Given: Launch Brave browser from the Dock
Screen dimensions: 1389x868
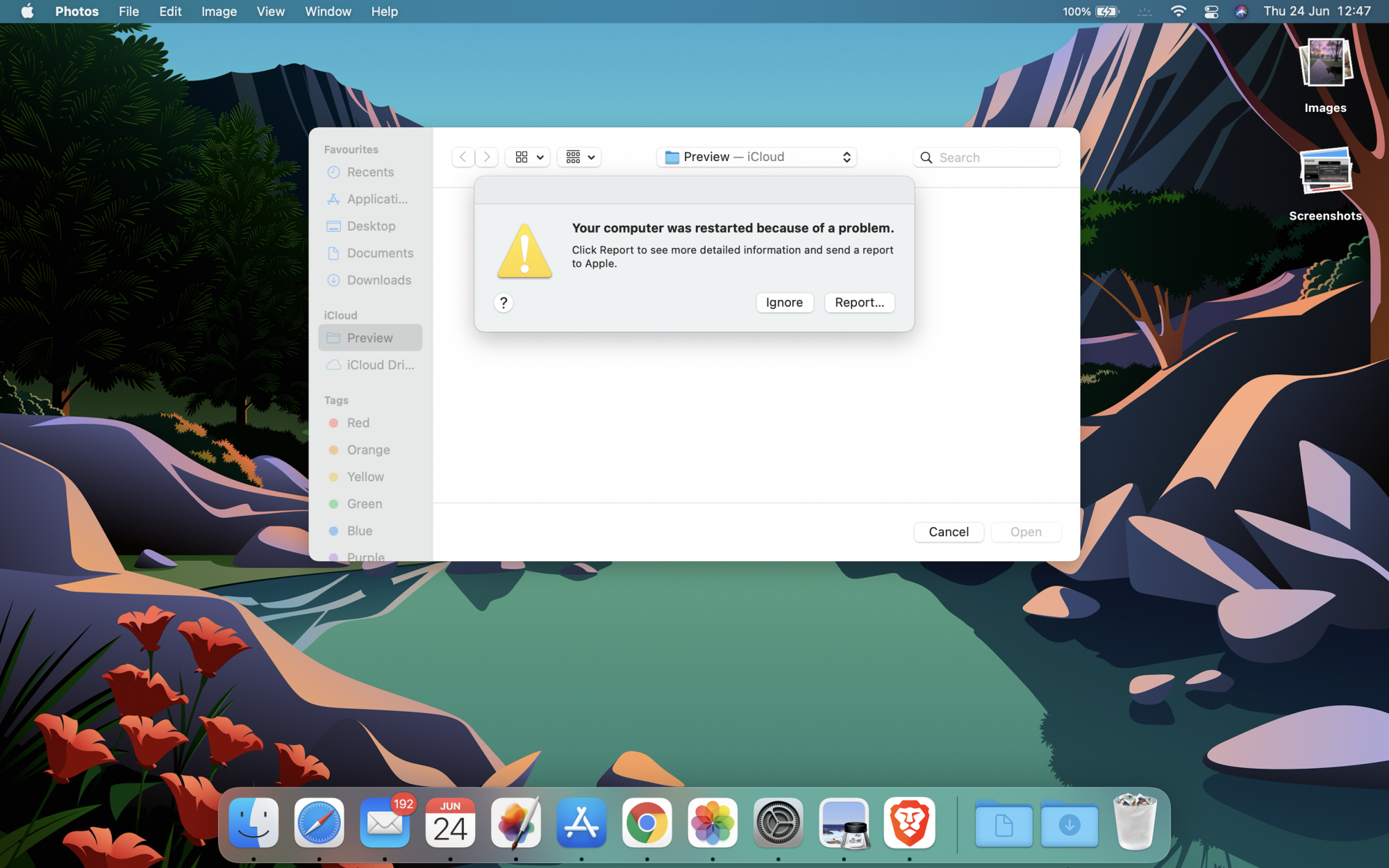Looking at the screenshot, I should 909,824.
